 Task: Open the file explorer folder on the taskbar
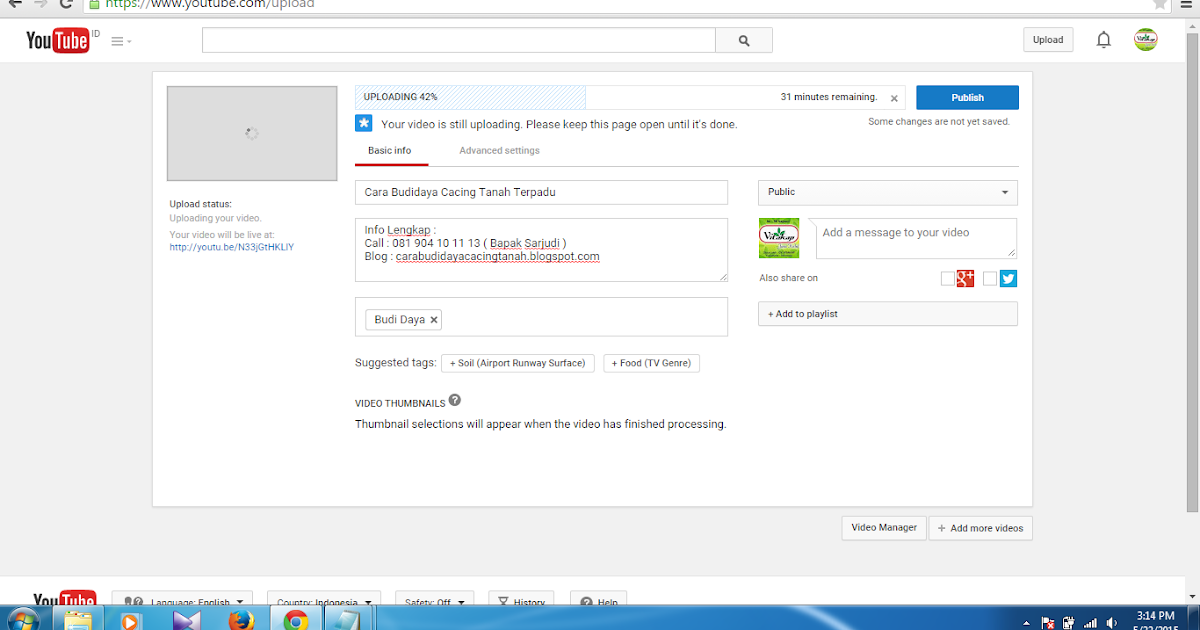coord(78,620)
